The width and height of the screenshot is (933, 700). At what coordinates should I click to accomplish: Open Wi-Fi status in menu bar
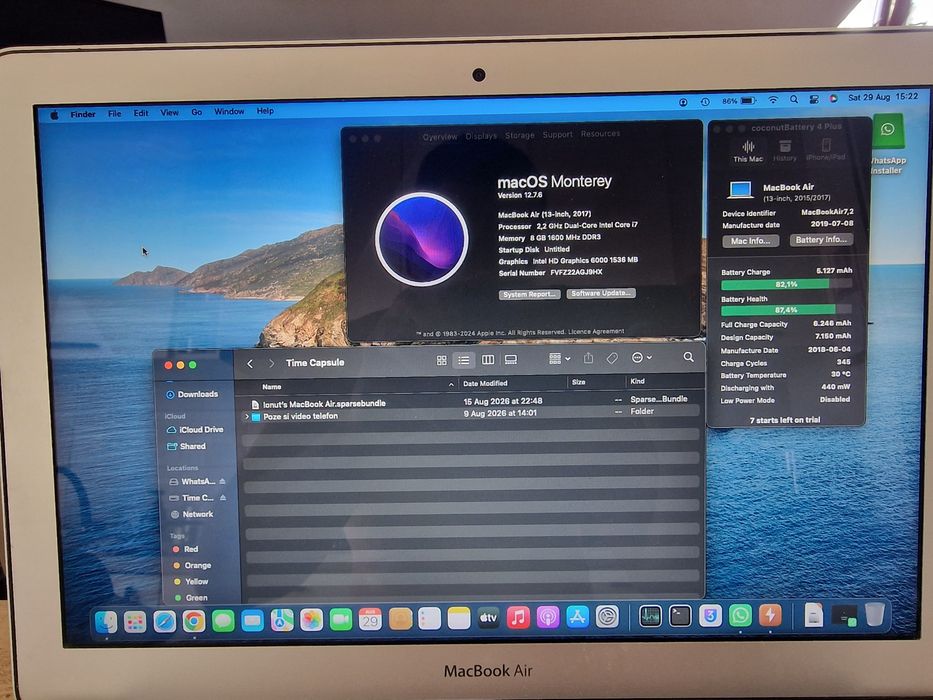pos(773,100)
